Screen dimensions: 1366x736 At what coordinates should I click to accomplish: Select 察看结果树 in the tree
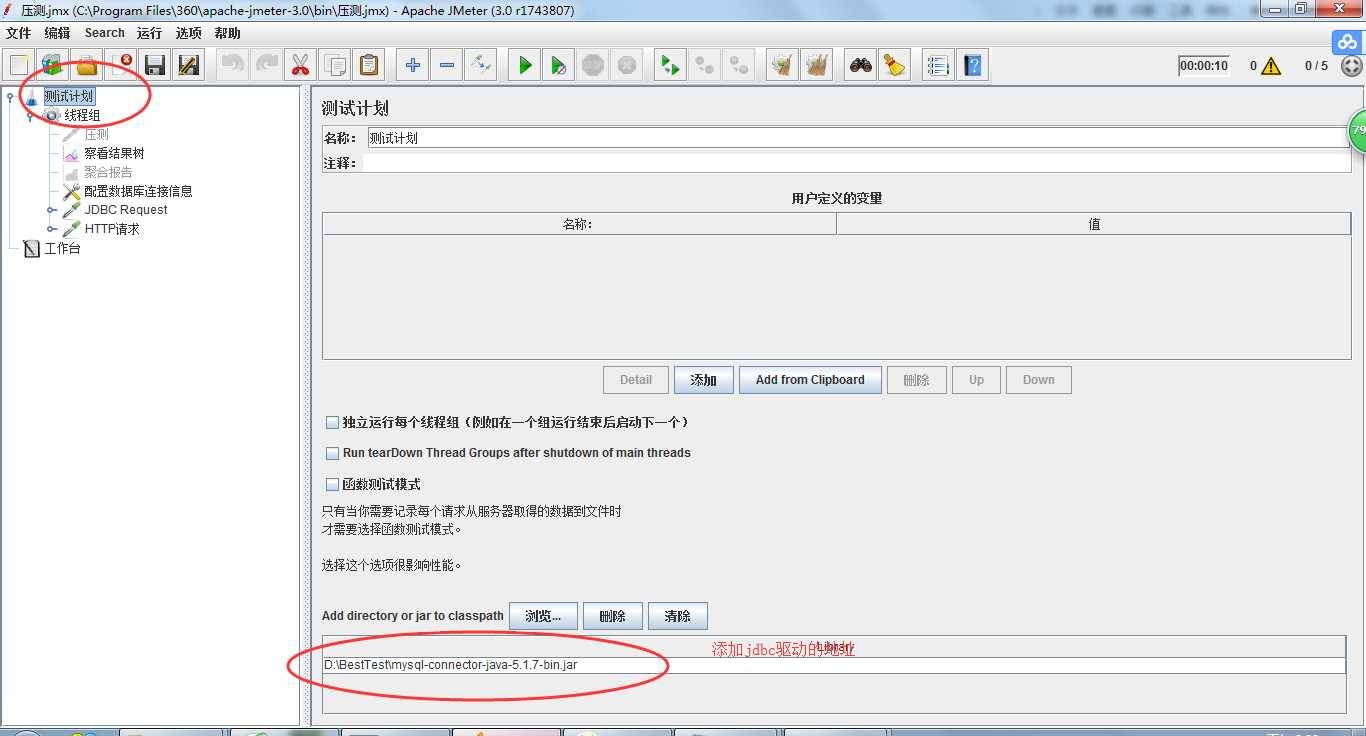click(114, 154)
